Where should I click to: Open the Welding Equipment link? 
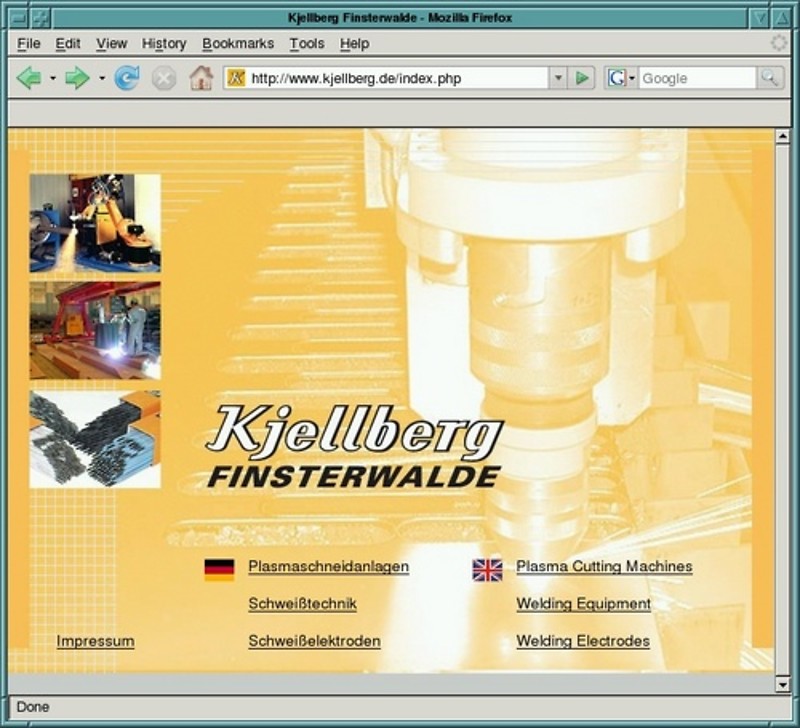583,604
